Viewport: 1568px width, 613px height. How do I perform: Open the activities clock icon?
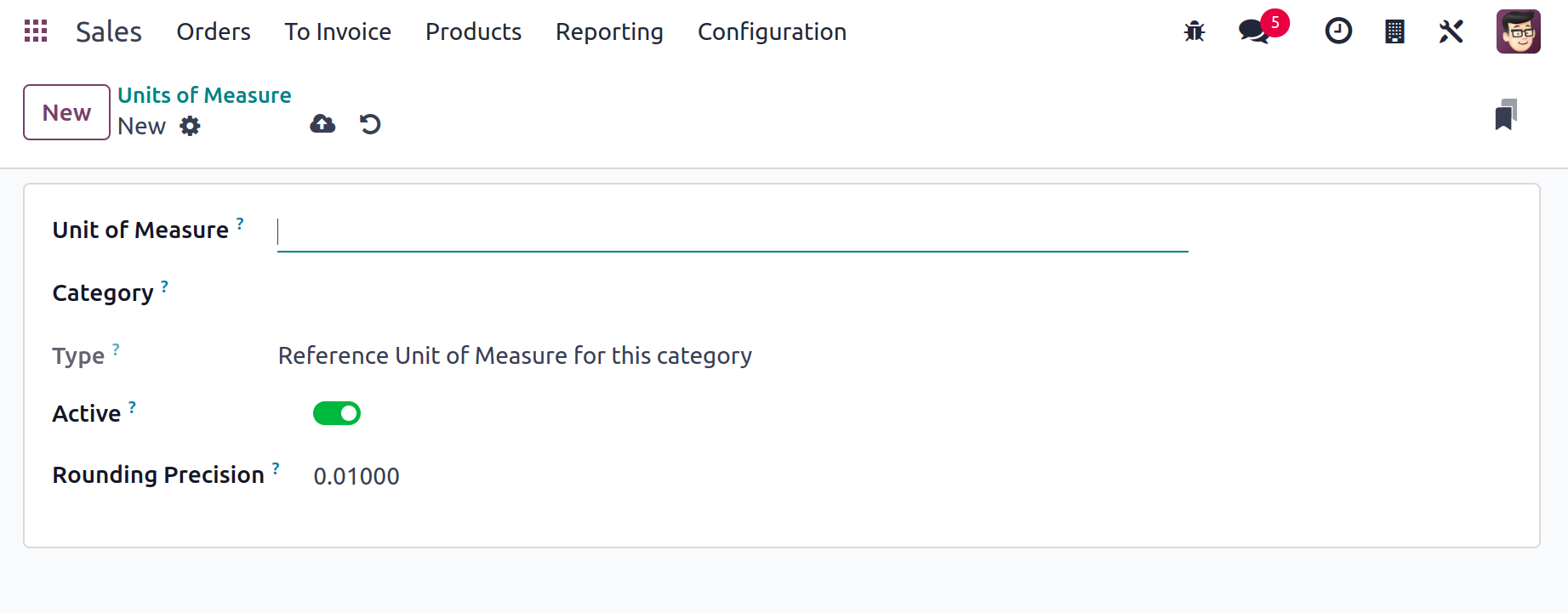click(1338, 31)
